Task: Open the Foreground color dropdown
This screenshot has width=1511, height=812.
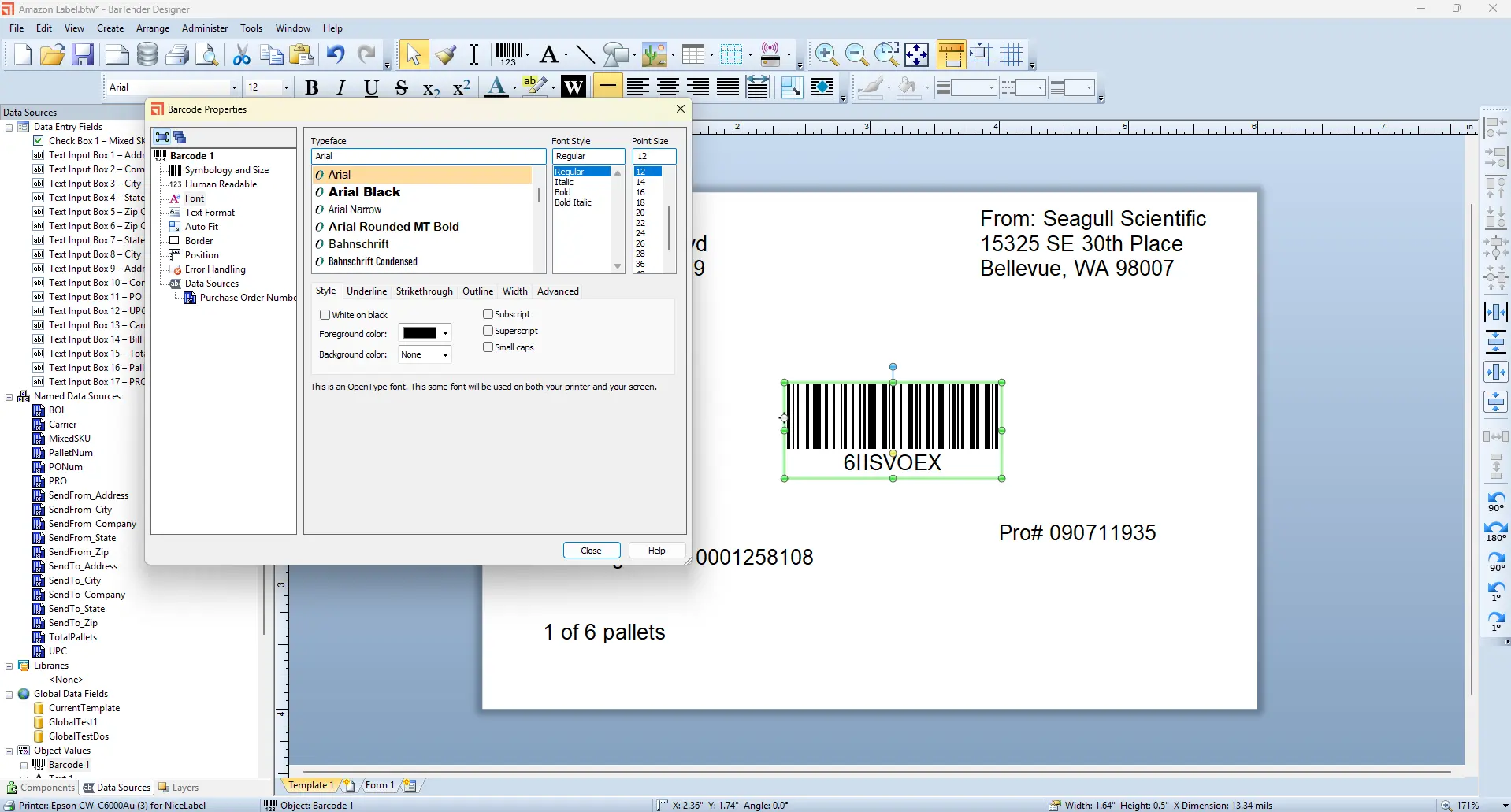Action: pyautogui.click(x=445, y=333)
